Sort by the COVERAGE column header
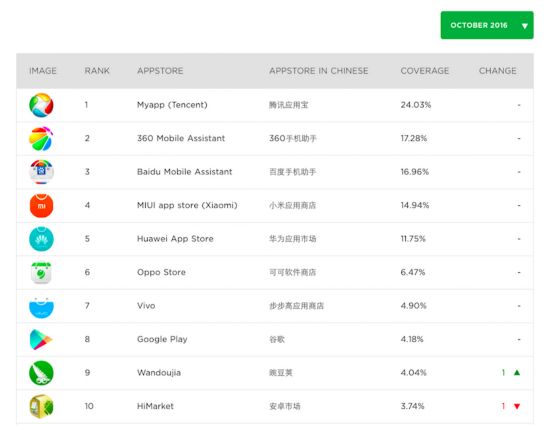Viewport: 550px width, 425px height. tap(425, 71)
